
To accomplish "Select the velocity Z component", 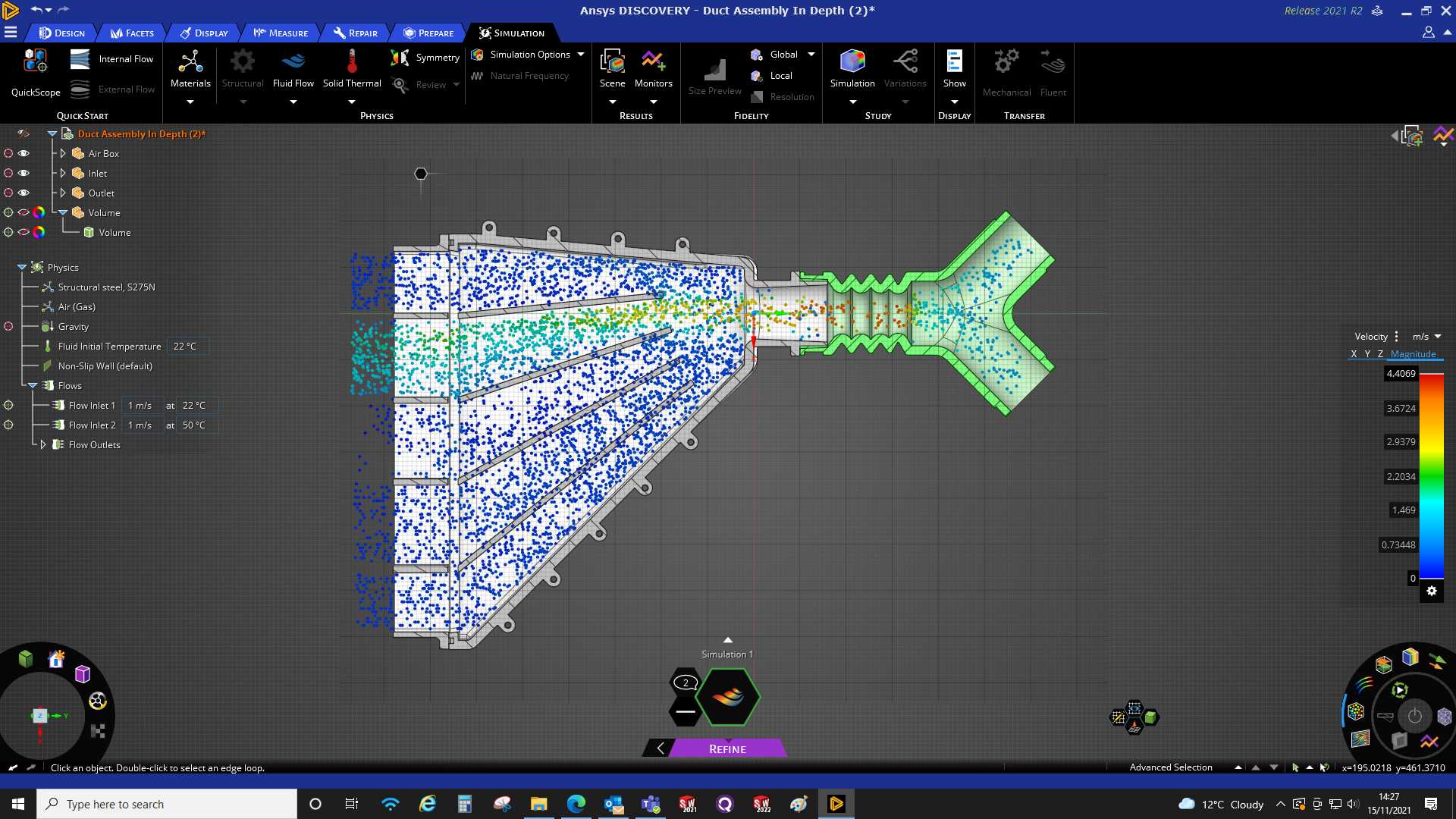I will click(x=1380, y=353).
